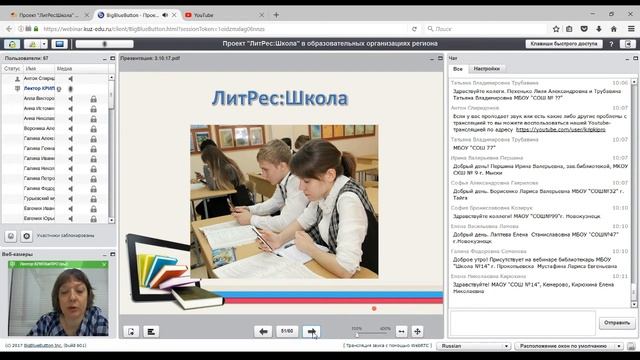Open browser downloads arrow icon

[599, 29]
